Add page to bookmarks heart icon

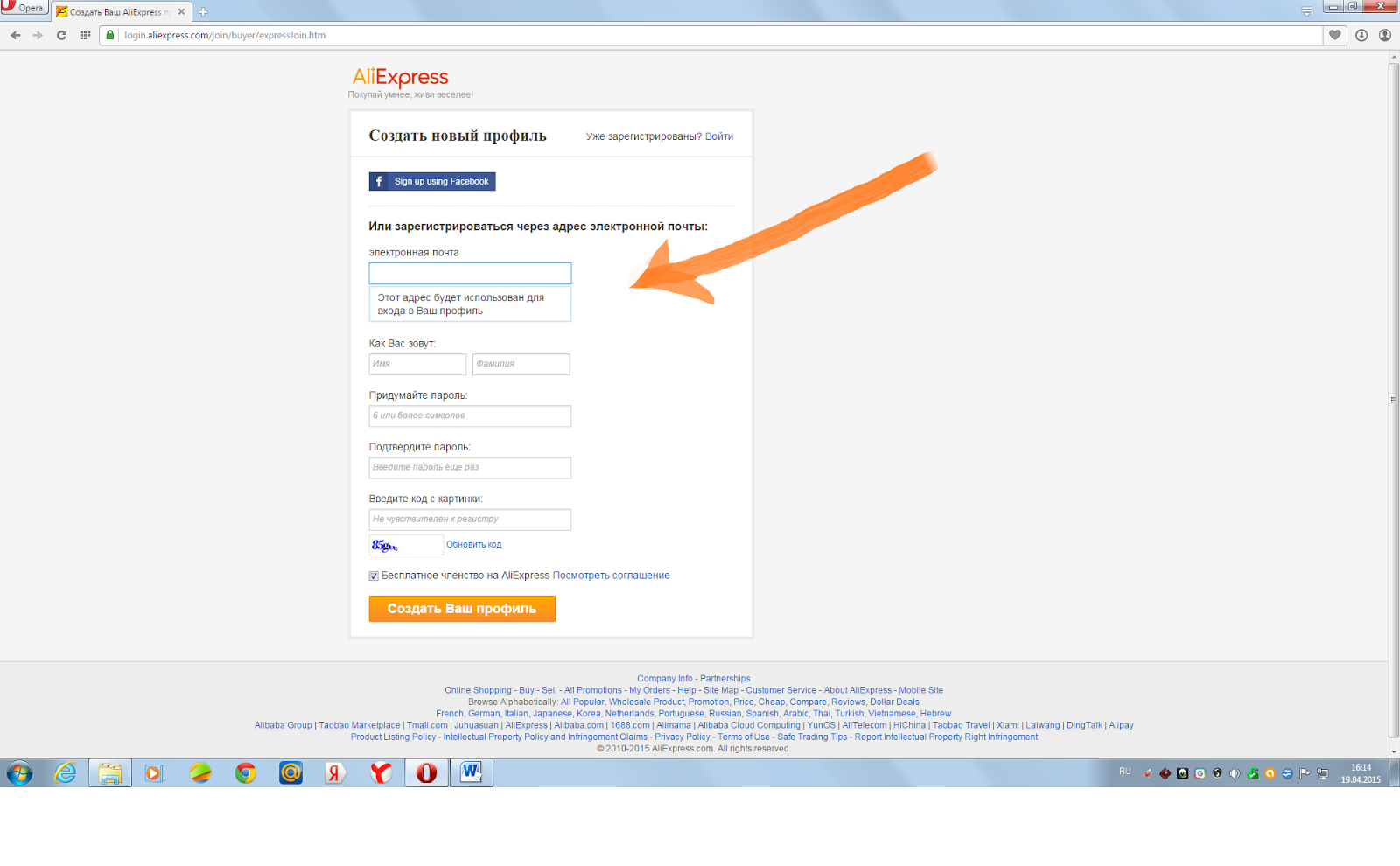click(1335, 35)
